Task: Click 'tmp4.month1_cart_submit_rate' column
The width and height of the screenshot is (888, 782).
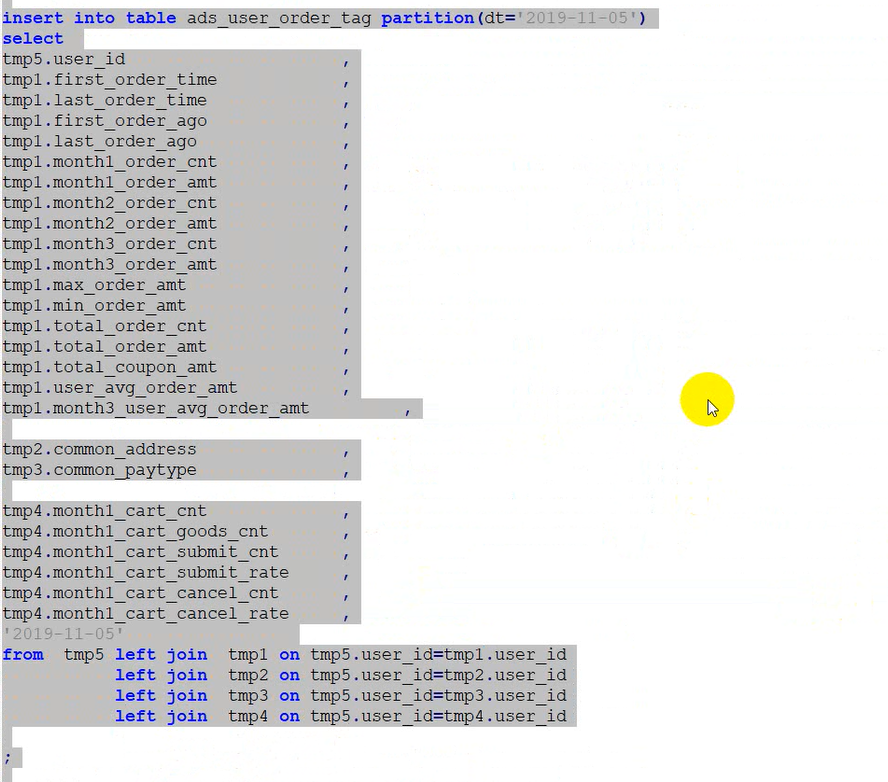Action: pyautogui.click(x=146, y=572)
